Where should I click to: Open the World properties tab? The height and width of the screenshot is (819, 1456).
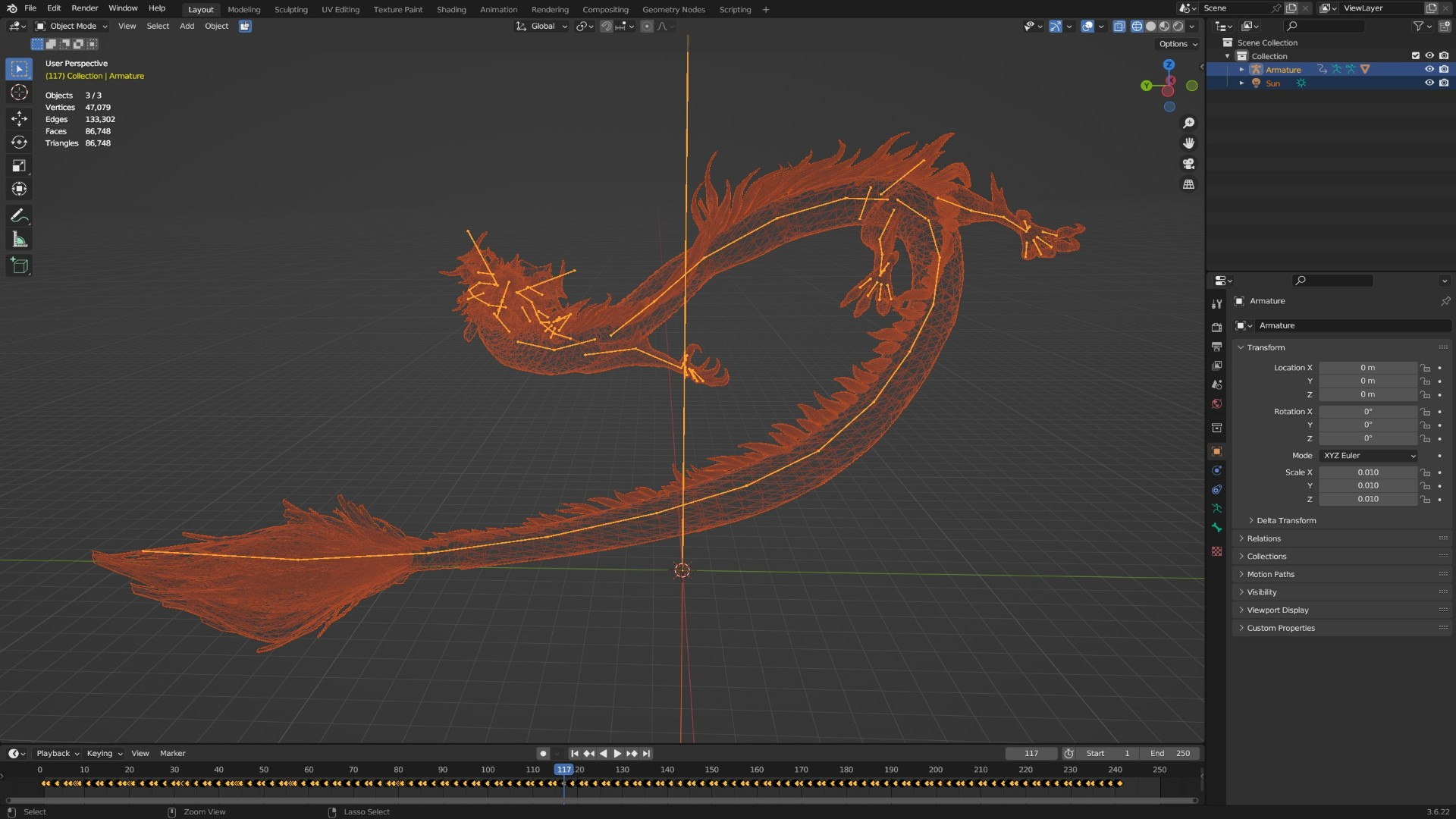click(1216, 404)
